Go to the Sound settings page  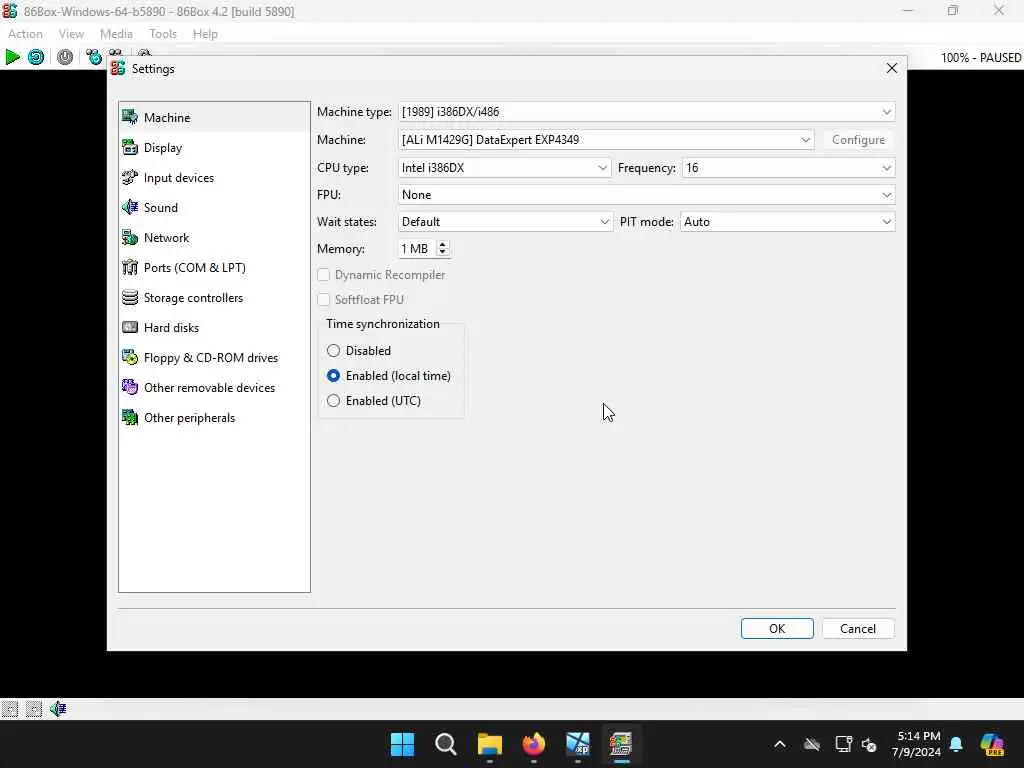[214, 208]
